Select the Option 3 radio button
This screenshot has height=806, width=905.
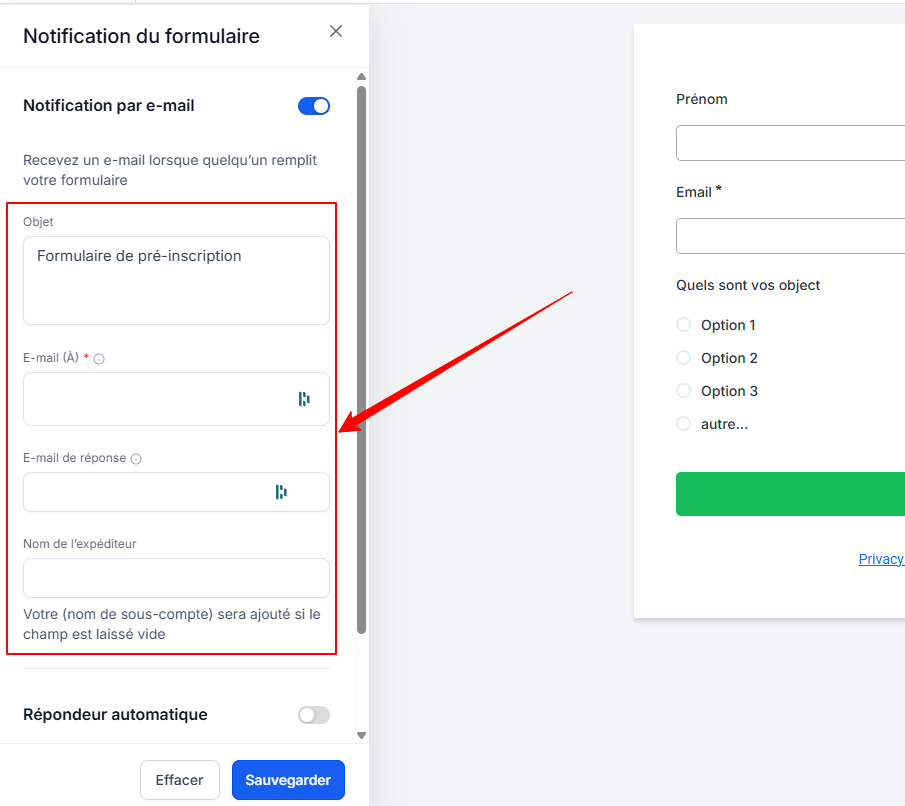(x=683, y=390)
